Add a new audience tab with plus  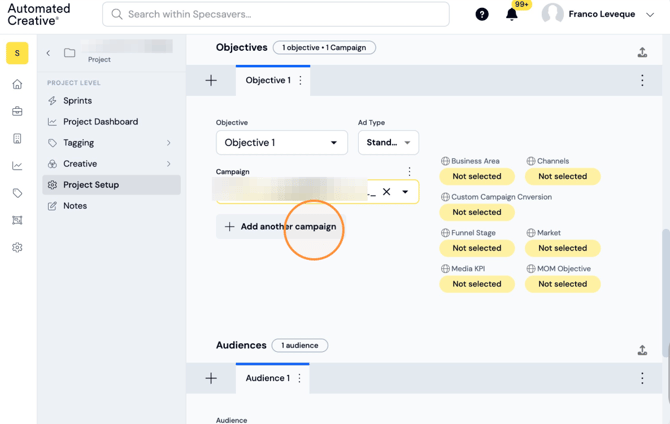point(211,378)
